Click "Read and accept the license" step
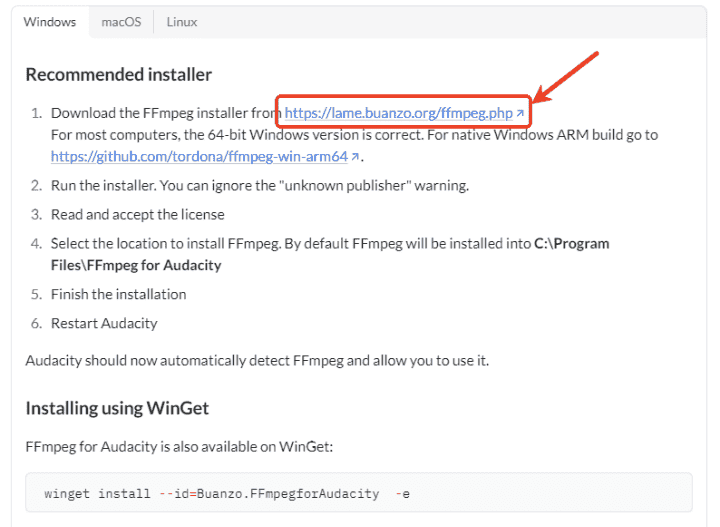This screenshot has height=527, width=720. pos(138,214)
